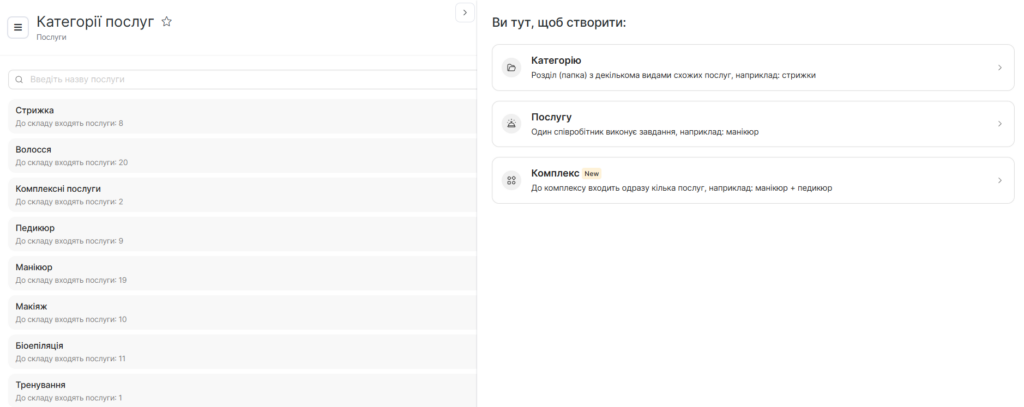Open the Стрижка category
This screenshot has width=1024, height=407.
240,116
